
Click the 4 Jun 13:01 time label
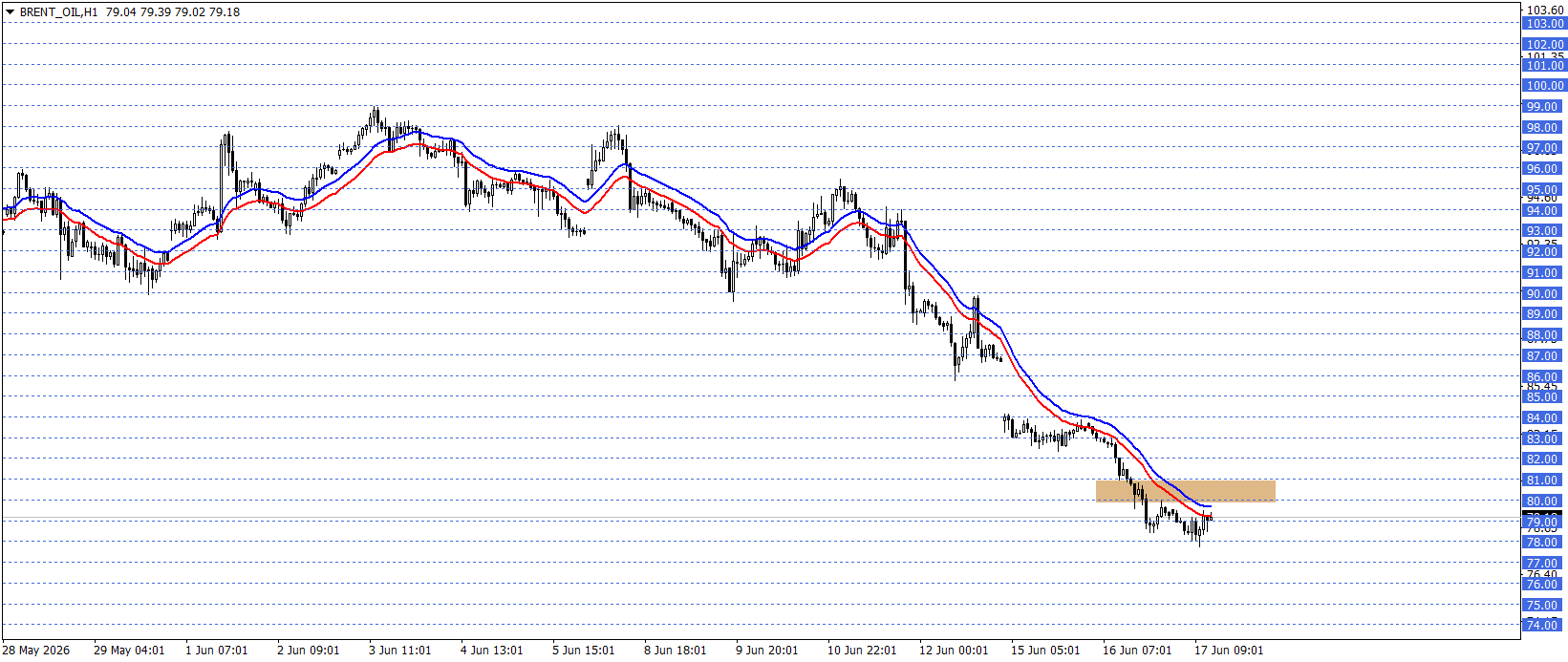point(492,651)
